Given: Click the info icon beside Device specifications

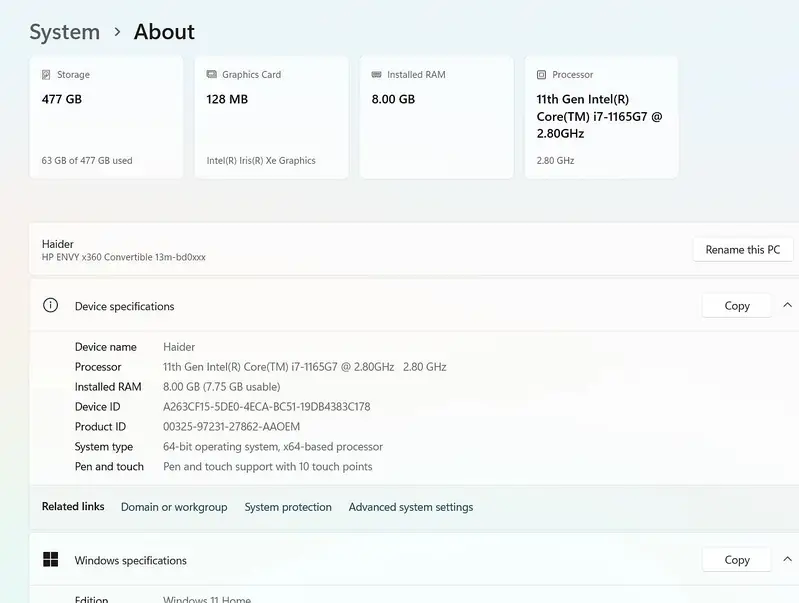Looking at the screenshot, I should click(50, 306).
